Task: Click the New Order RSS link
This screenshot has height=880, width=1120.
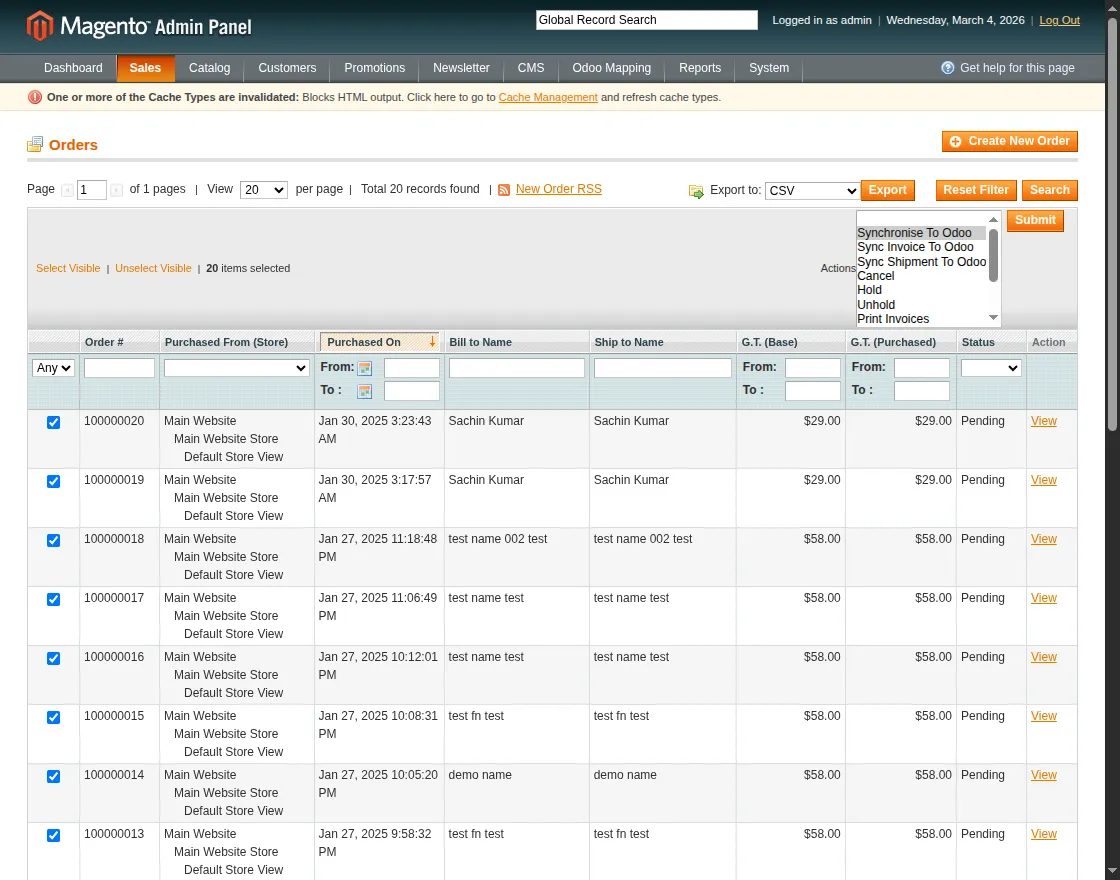Action: point(559,189)
